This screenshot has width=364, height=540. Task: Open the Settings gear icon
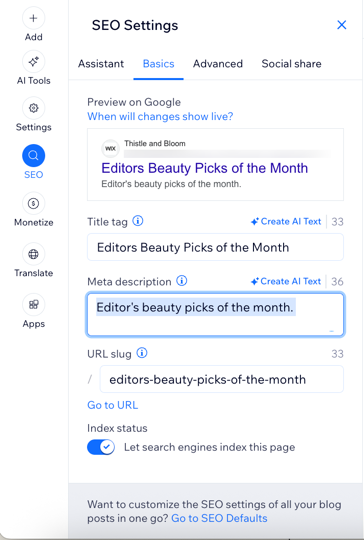[33, 108]
